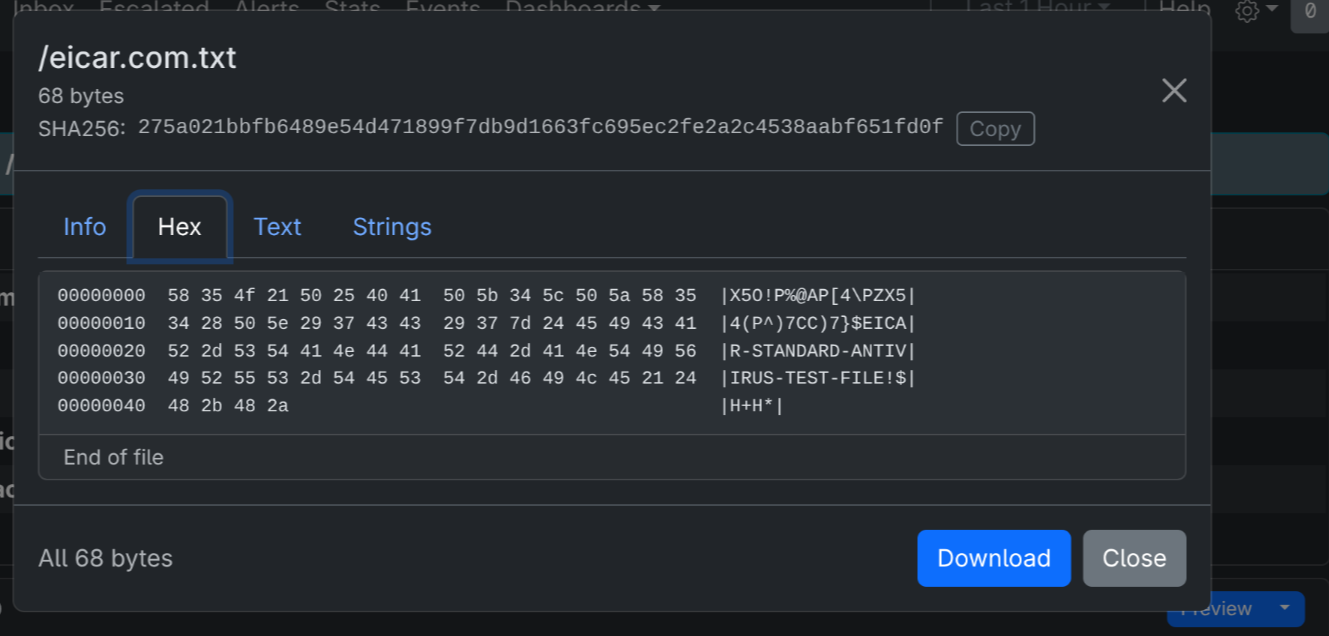Screen dimensions: 1329x636
Task: Click hex offset 00000030 row
Action: coord(486,378)
